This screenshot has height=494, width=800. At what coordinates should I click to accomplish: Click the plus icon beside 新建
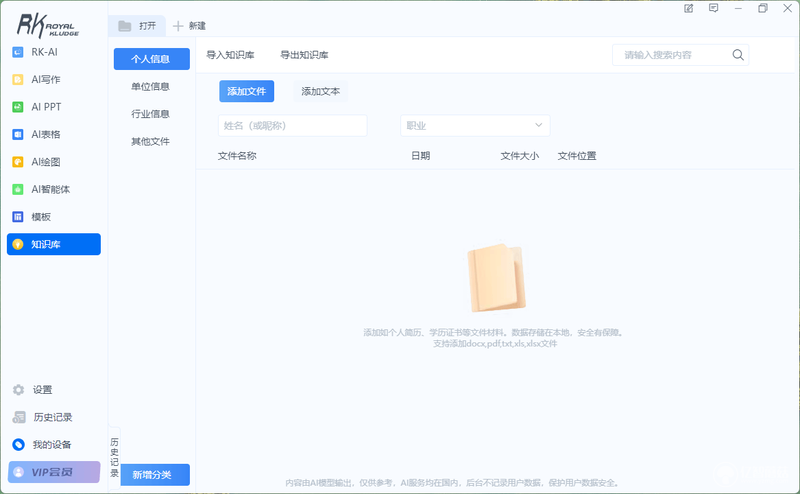tap(178, 26)
